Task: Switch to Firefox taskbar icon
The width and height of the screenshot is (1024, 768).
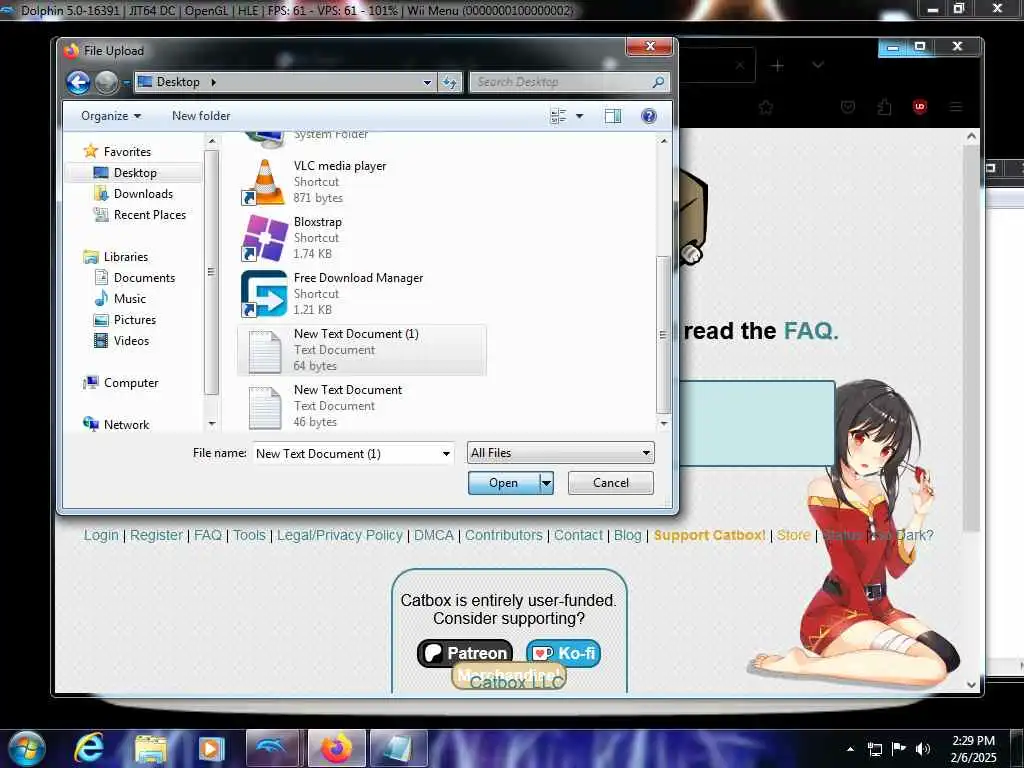Action: click(336, 748)
